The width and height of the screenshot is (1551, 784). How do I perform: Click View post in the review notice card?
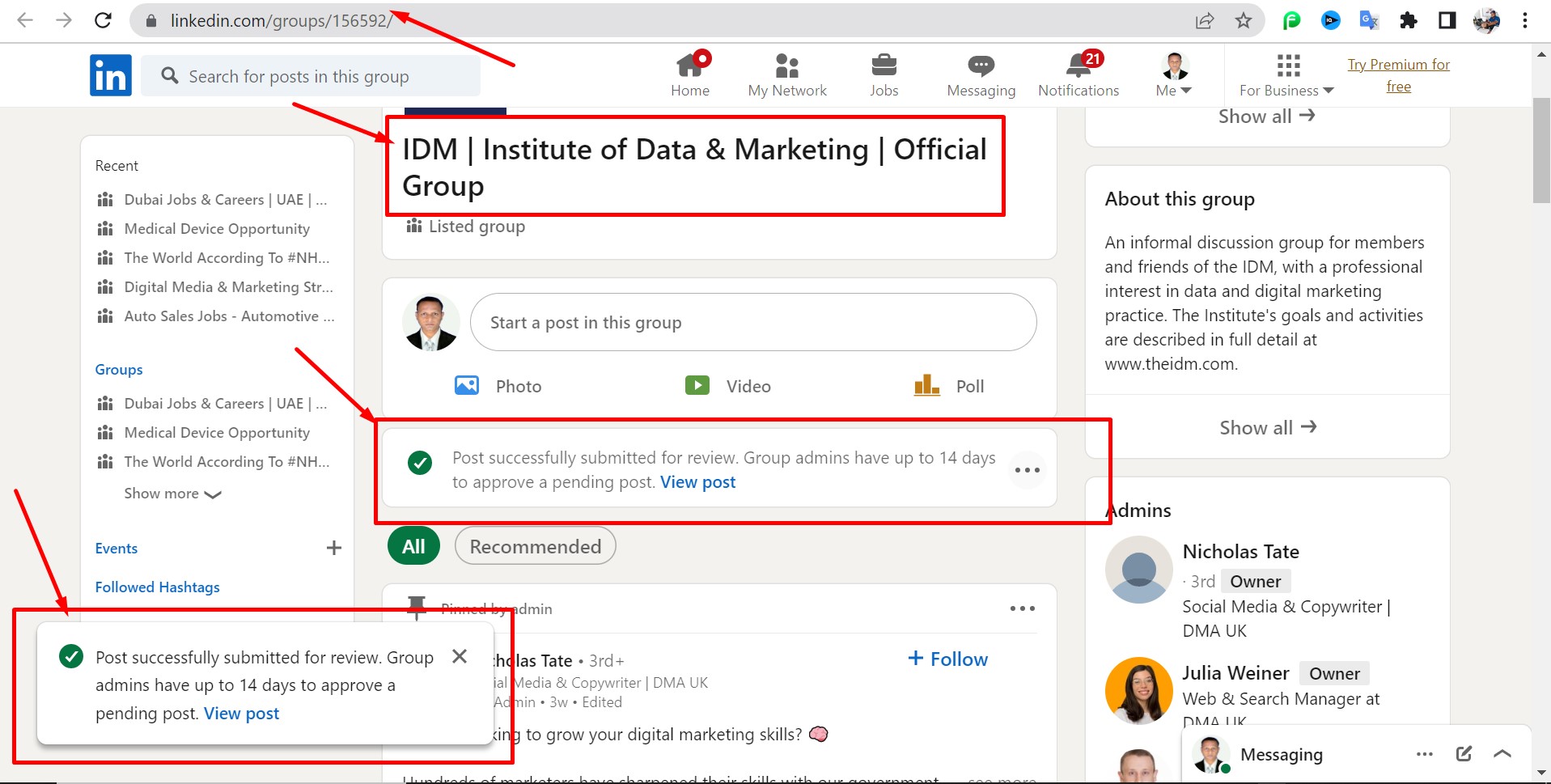[x=697, y=482]
